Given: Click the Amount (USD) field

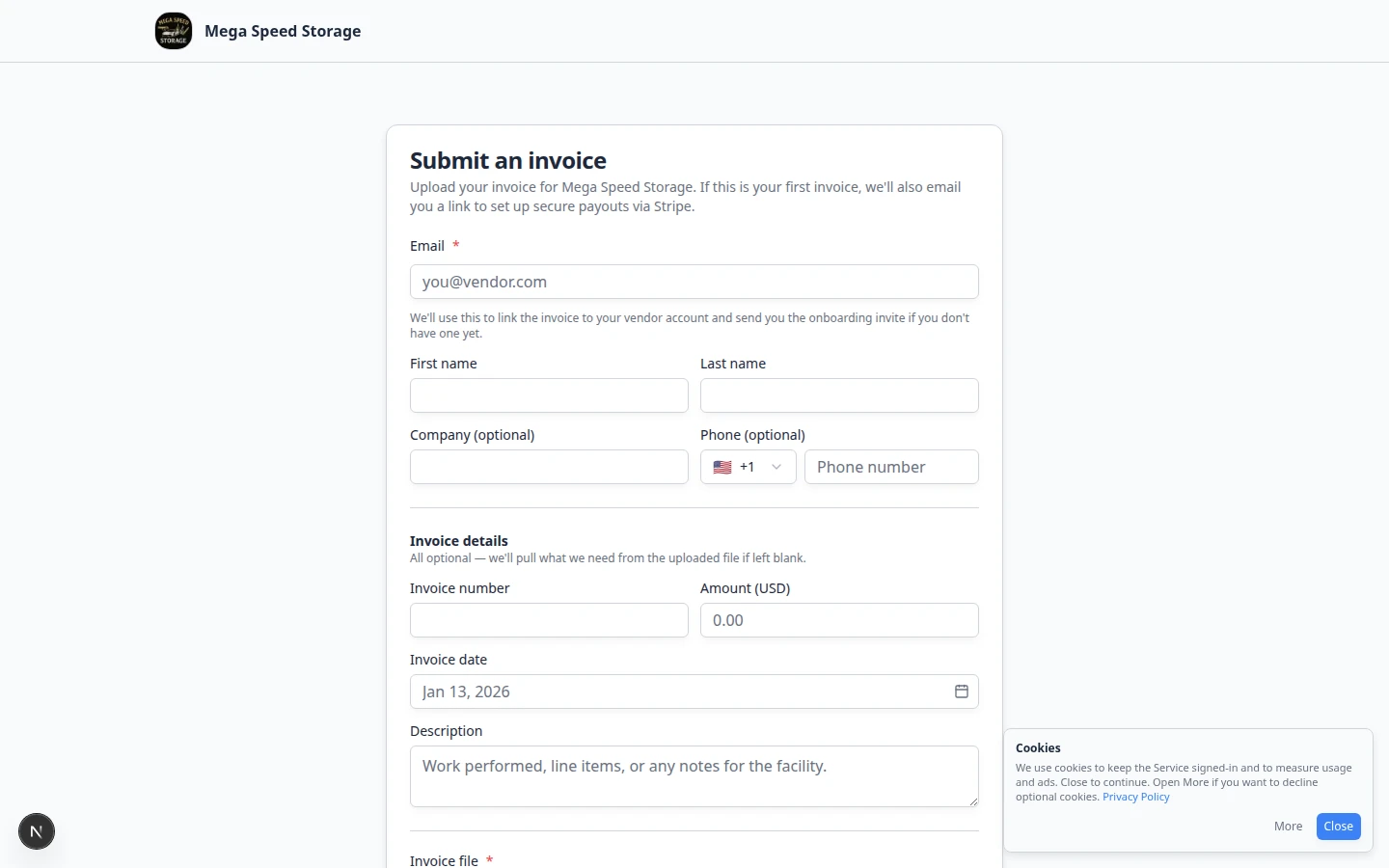Looking at the screenshot, I should (x=839, y=620).
